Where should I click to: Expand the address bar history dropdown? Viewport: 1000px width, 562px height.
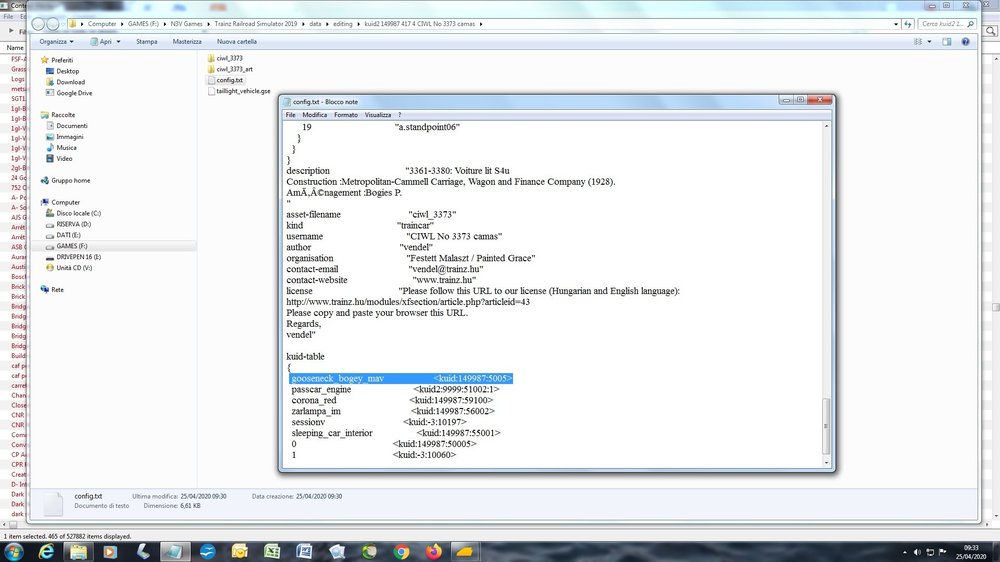[x=896, y=24]
